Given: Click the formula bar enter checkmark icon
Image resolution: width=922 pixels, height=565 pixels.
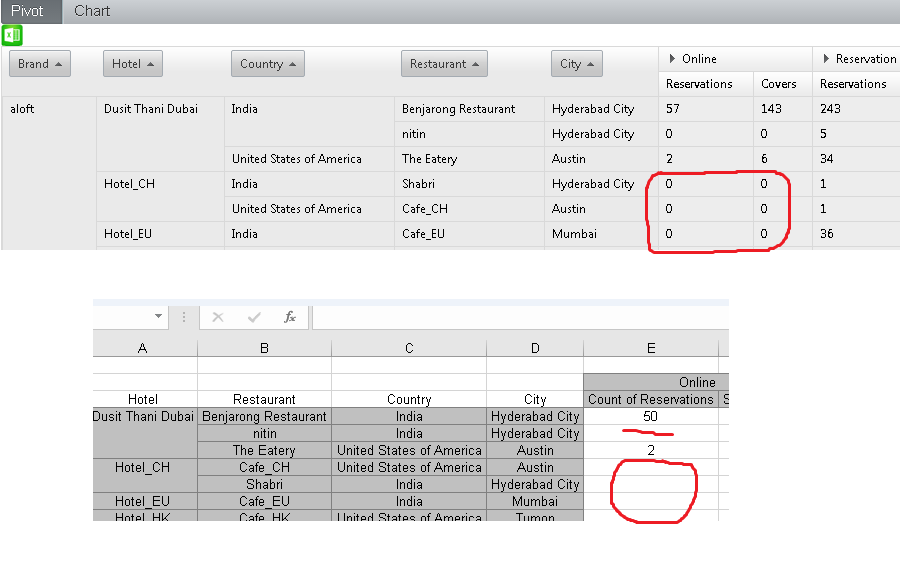Looking at the screenshot, I should tap(254, 317).
